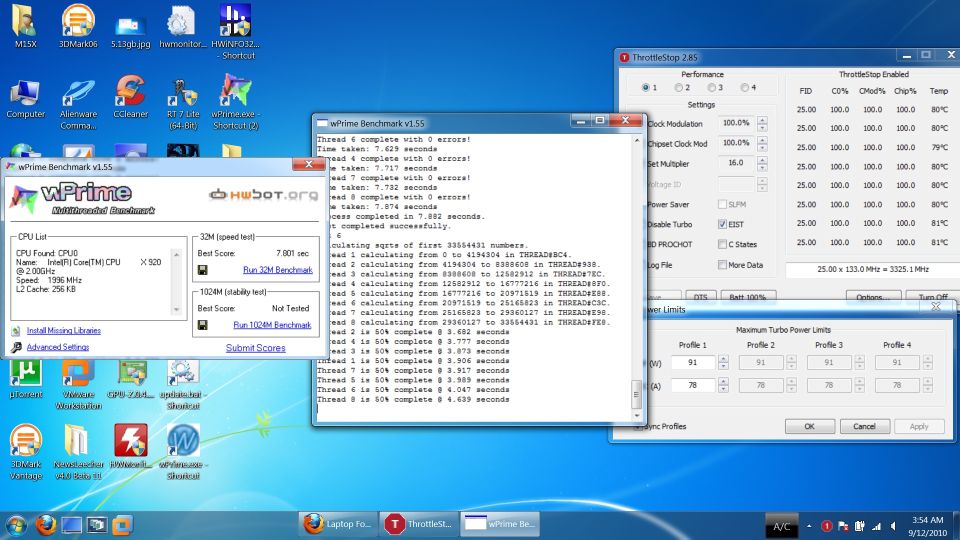Viewport: 960px width, 540px height.
Task: Click the Submit Scores link
Action: (255, 348)
